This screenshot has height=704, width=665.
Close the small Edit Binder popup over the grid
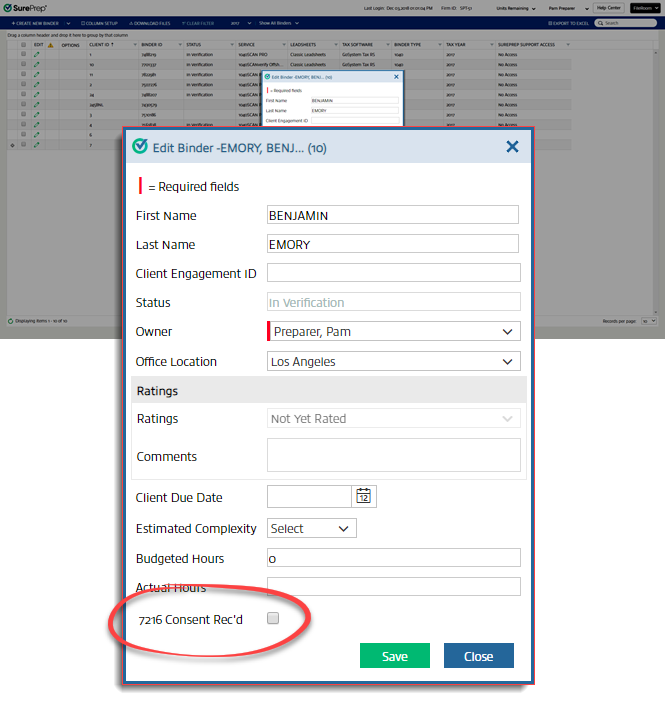tap(396, 77)
